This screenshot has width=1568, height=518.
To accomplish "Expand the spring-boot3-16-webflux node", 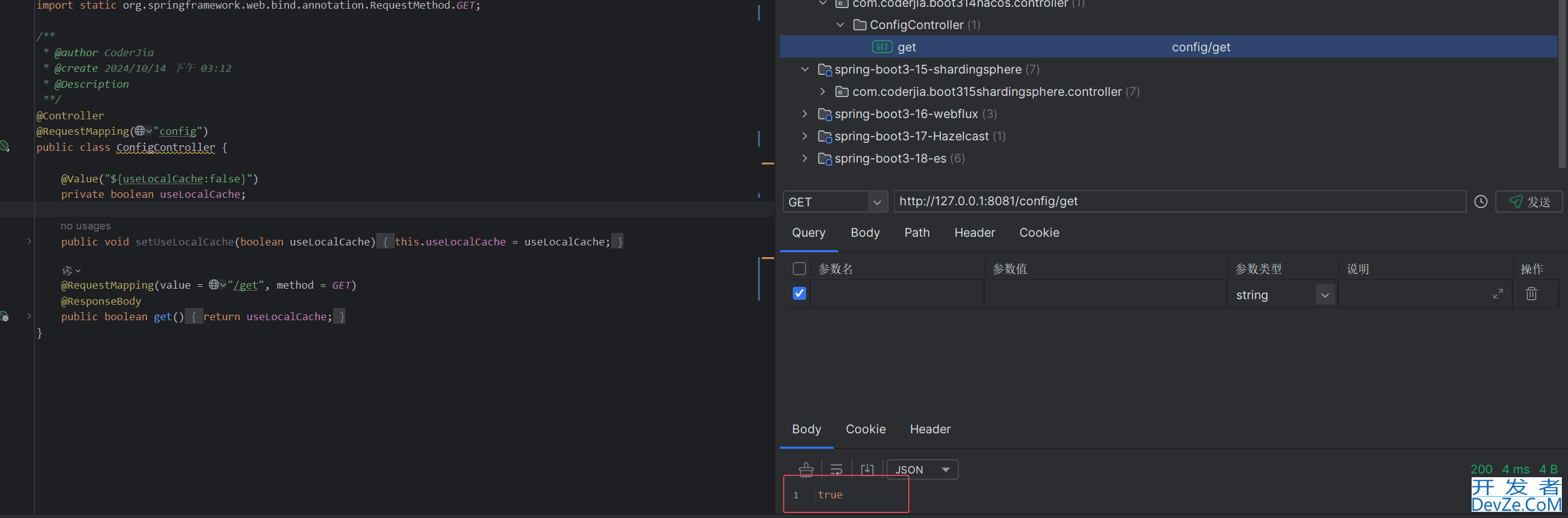I will point(804,114).
